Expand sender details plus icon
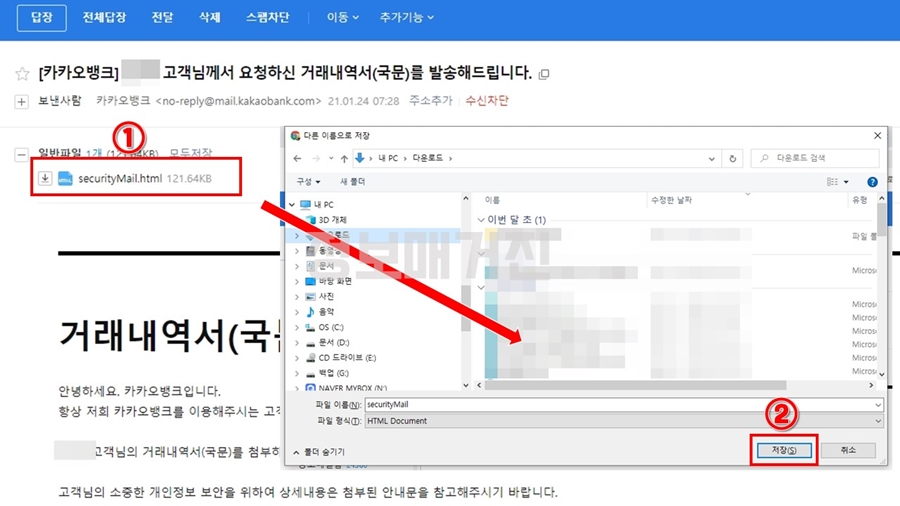The image size is (900, 506). click(x=21, y=102)
